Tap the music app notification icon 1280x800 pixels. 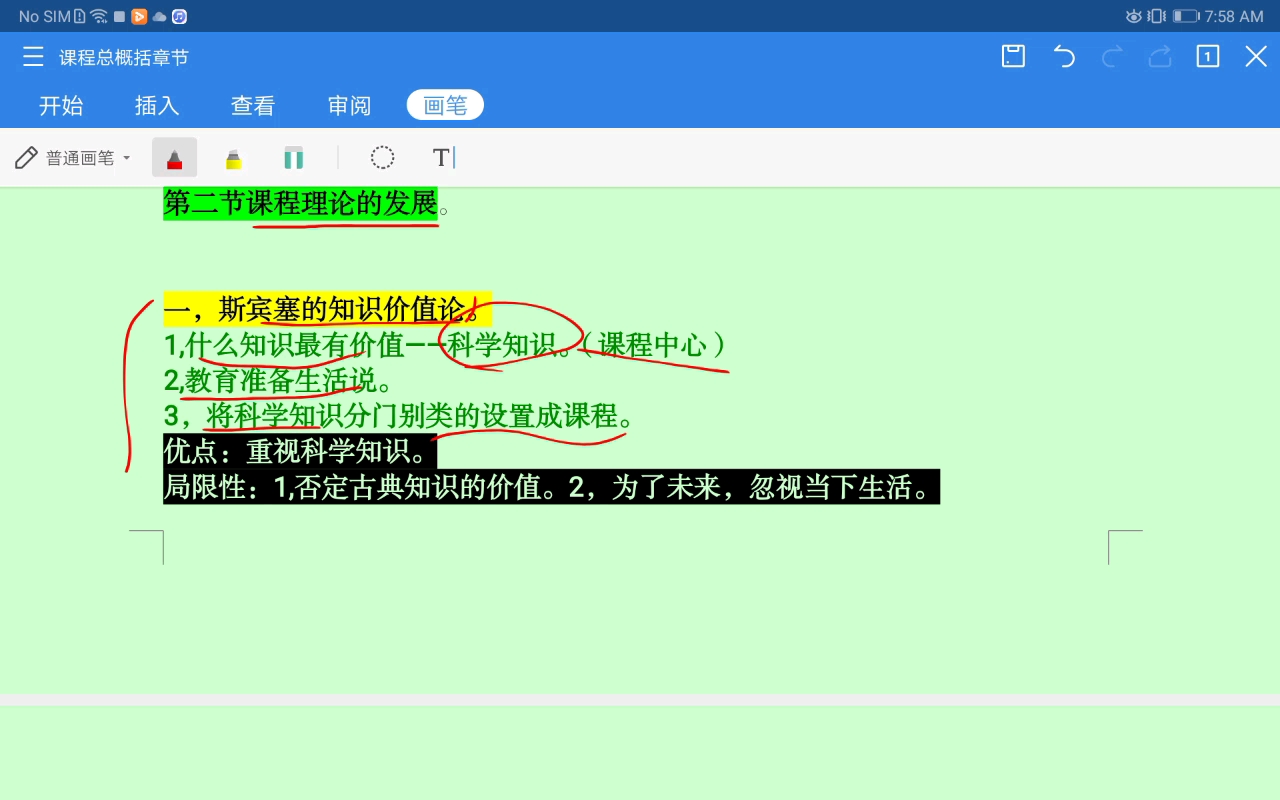tap(179, 16)
